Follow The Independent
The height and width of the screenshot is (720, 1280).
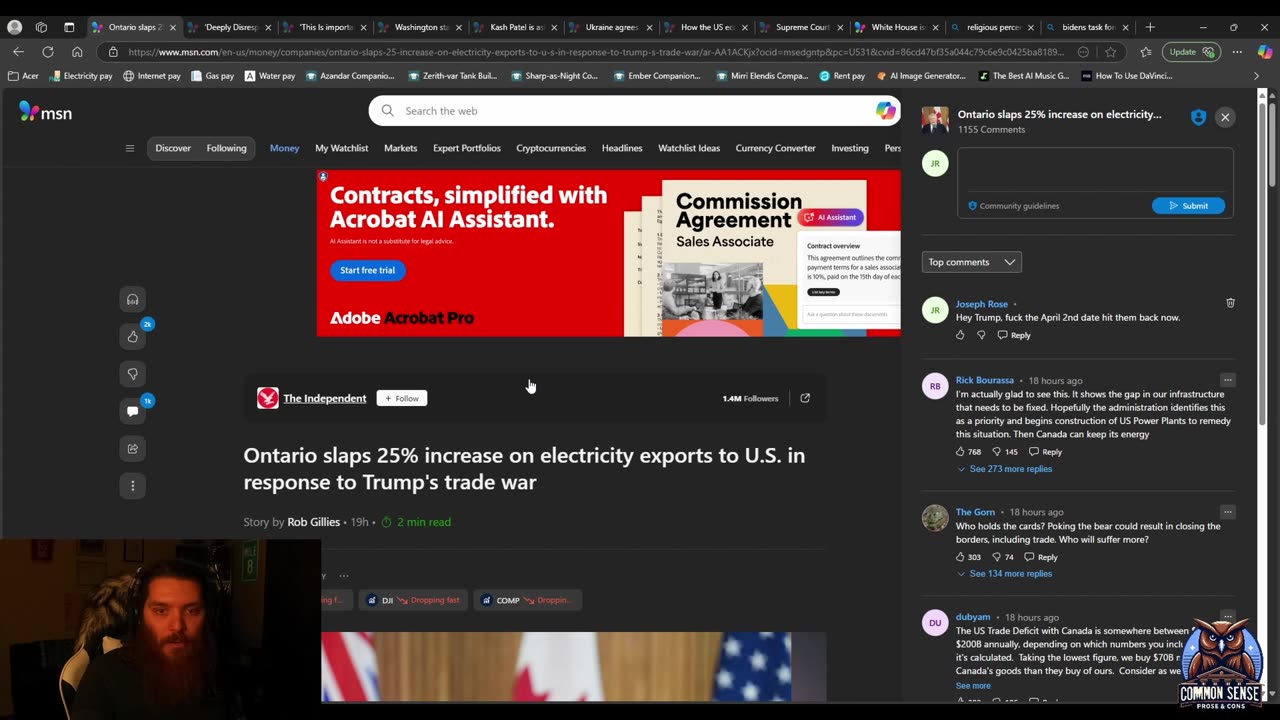pyautogui.click(x=402, y=398)
